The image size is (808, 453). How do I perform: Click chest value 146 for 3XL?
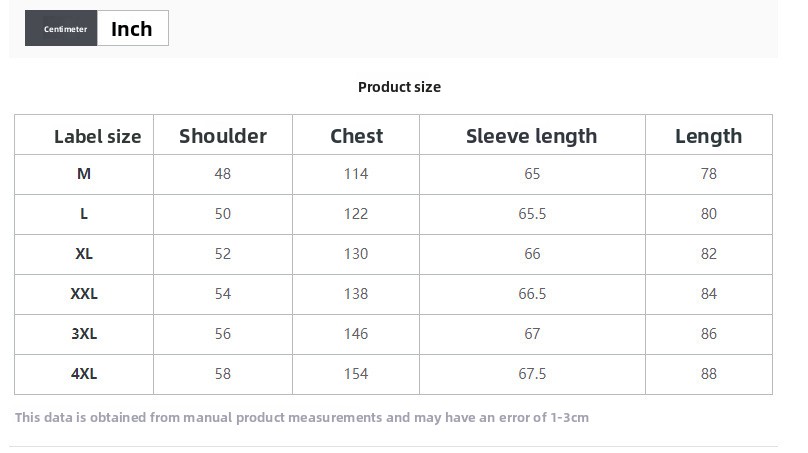click(x=356, y=334)
